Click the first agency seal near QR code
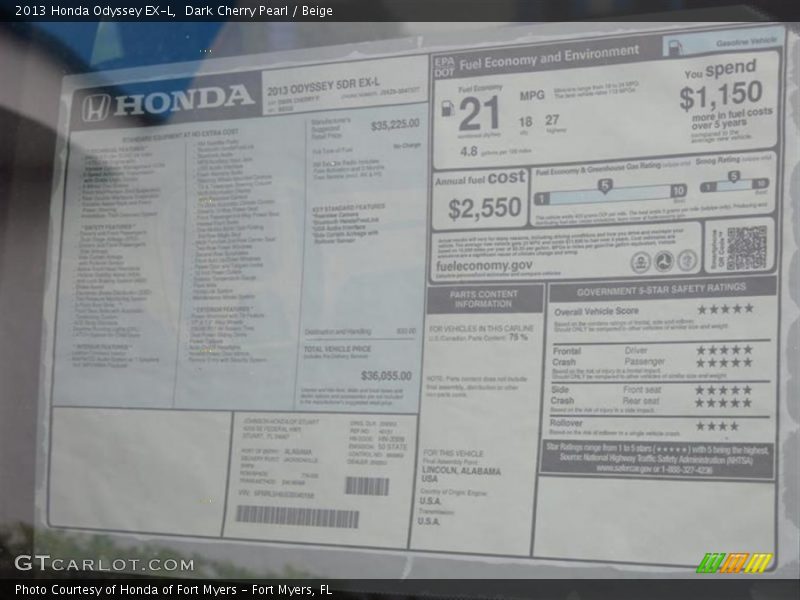The width and height of the screenshot is (800, 600). (640, 263)
